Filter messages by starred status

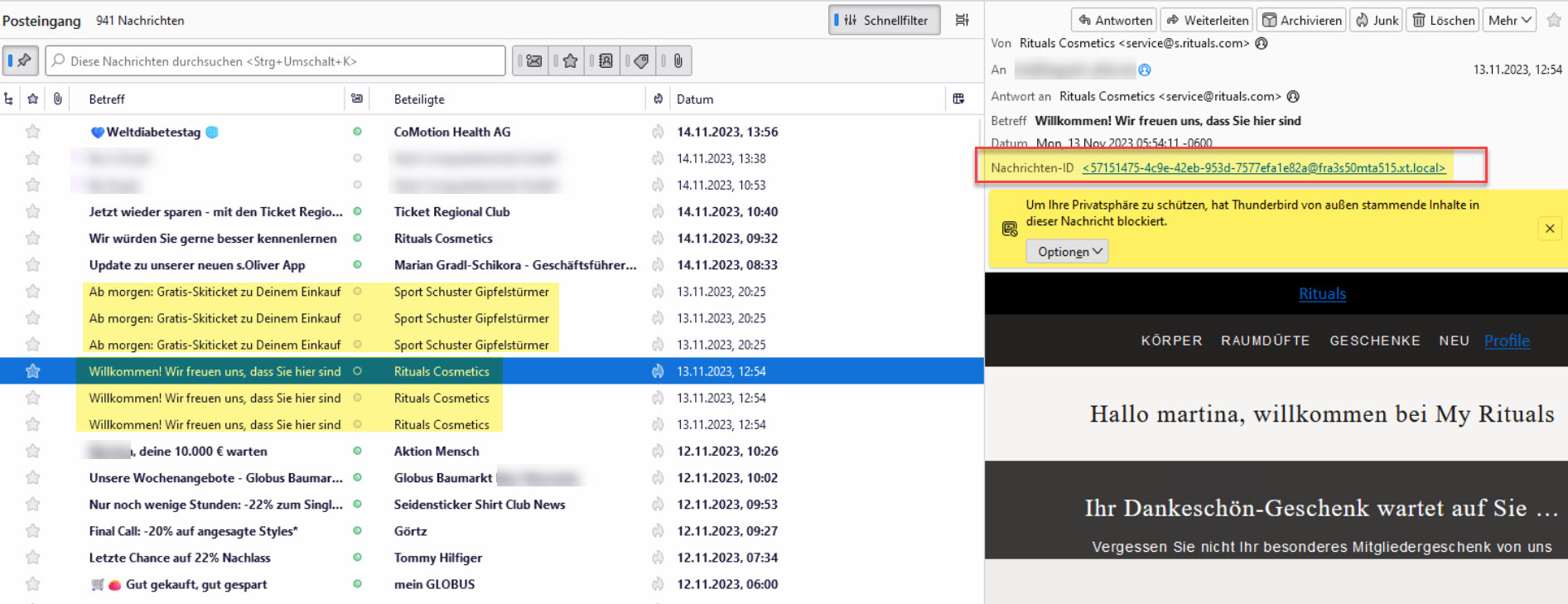tap(570, 60)
